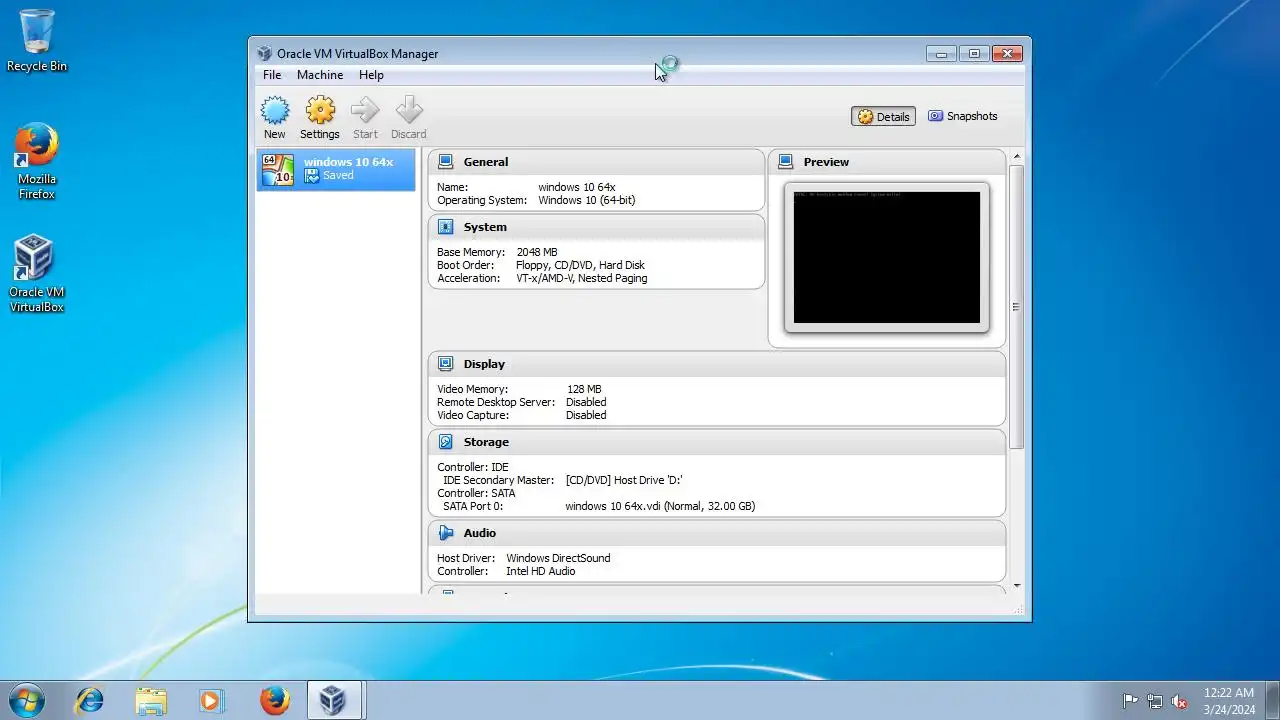Click 'Floppy, CD/DVD, Hard Disk' boot order
1280x720 pixels.
tap(580, 265)
